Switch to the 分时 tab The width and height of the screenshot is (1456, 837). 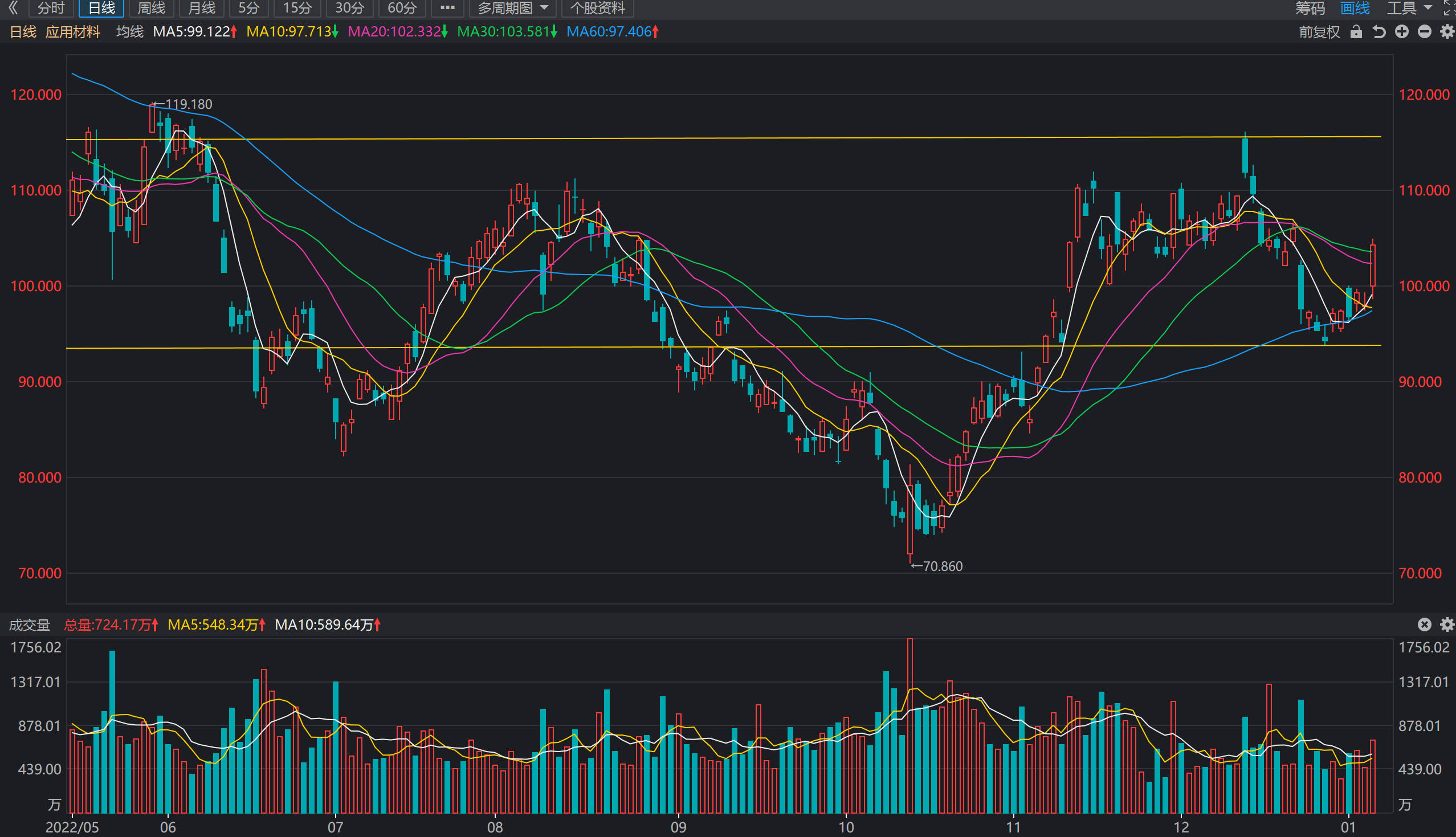coord(51,8)
